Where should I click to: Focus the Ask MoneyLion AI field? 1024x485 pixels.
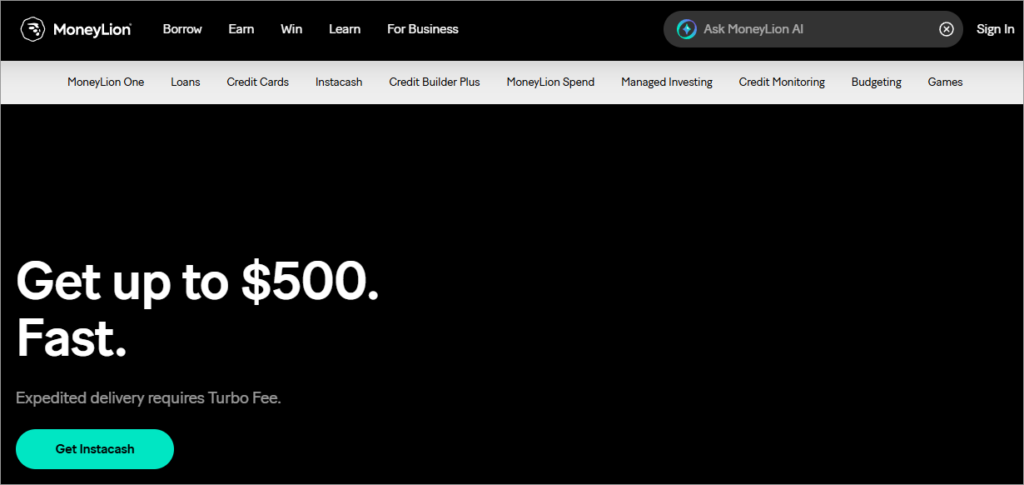click(x=813, y=29)
